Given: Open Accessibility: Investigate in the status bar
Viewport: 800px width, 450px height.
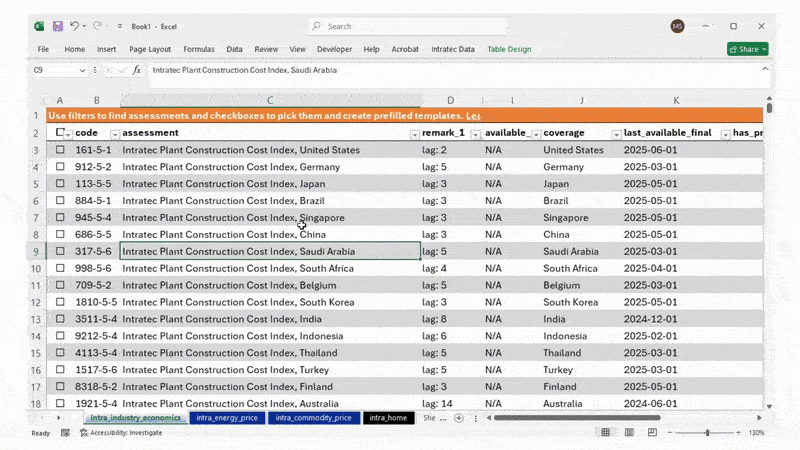Looking at the screenshot, I should click(x=121, y=433).
